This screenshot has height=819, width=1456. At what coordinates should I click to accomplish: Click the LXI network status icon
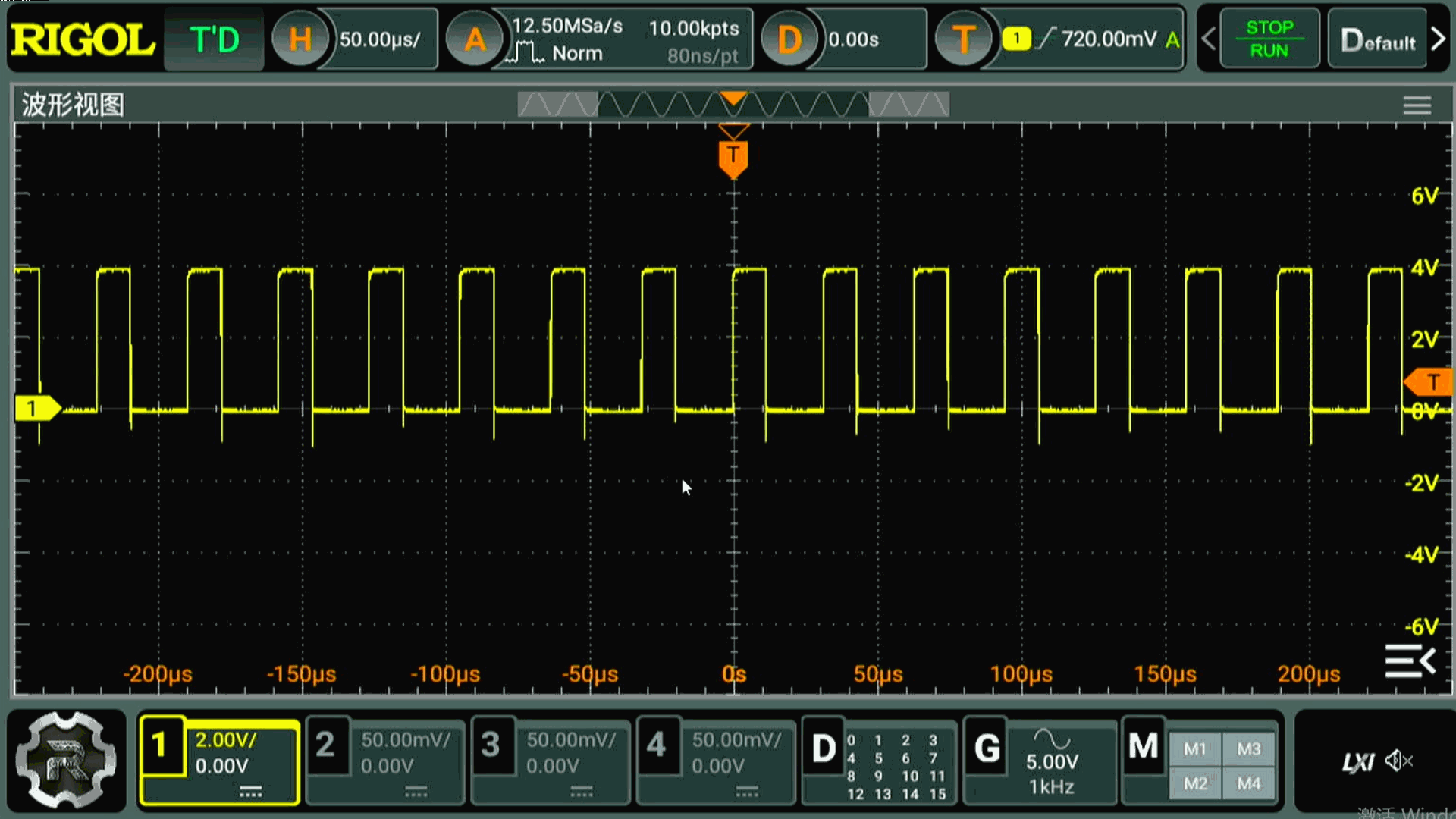pos(1357,762)
